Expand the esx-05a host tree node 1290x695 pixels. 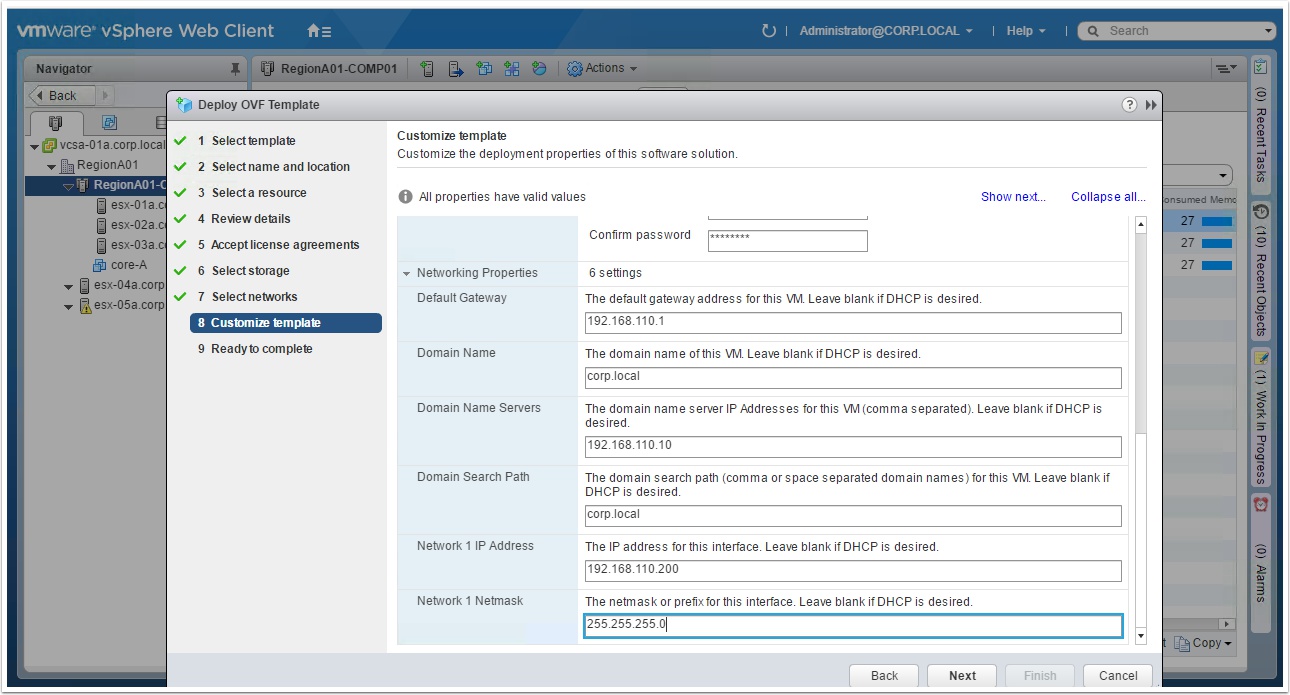pyautogui.click(x=68, y=306)
